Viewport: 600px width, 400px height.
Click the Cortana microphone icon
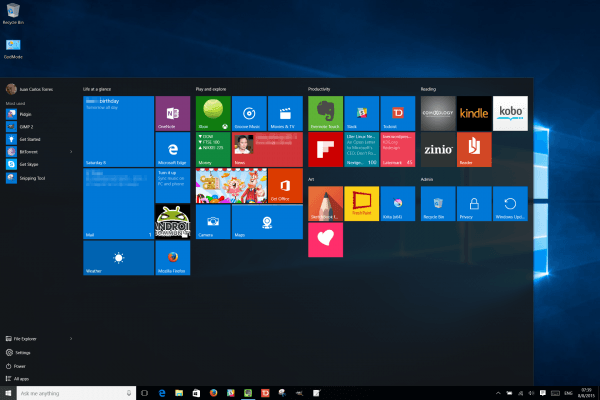coord(129,393)
